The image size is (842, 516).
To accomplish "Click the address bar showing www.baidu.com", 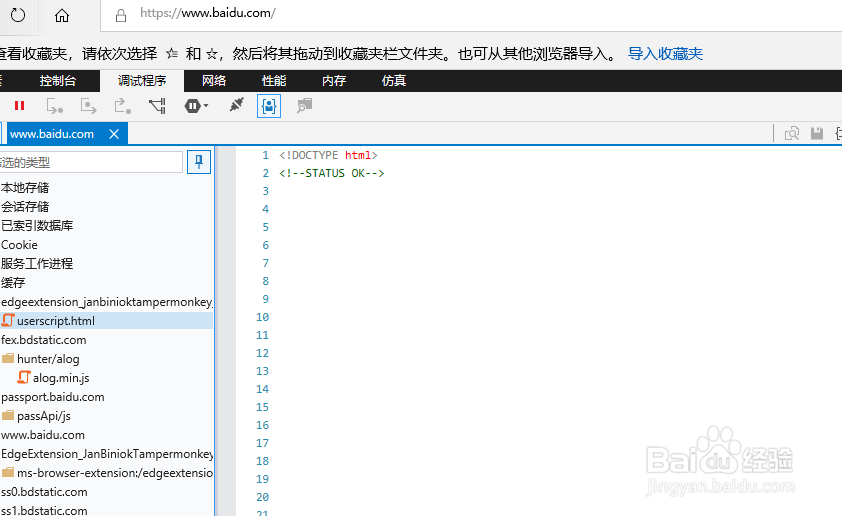I will click(x=208, y=13).
